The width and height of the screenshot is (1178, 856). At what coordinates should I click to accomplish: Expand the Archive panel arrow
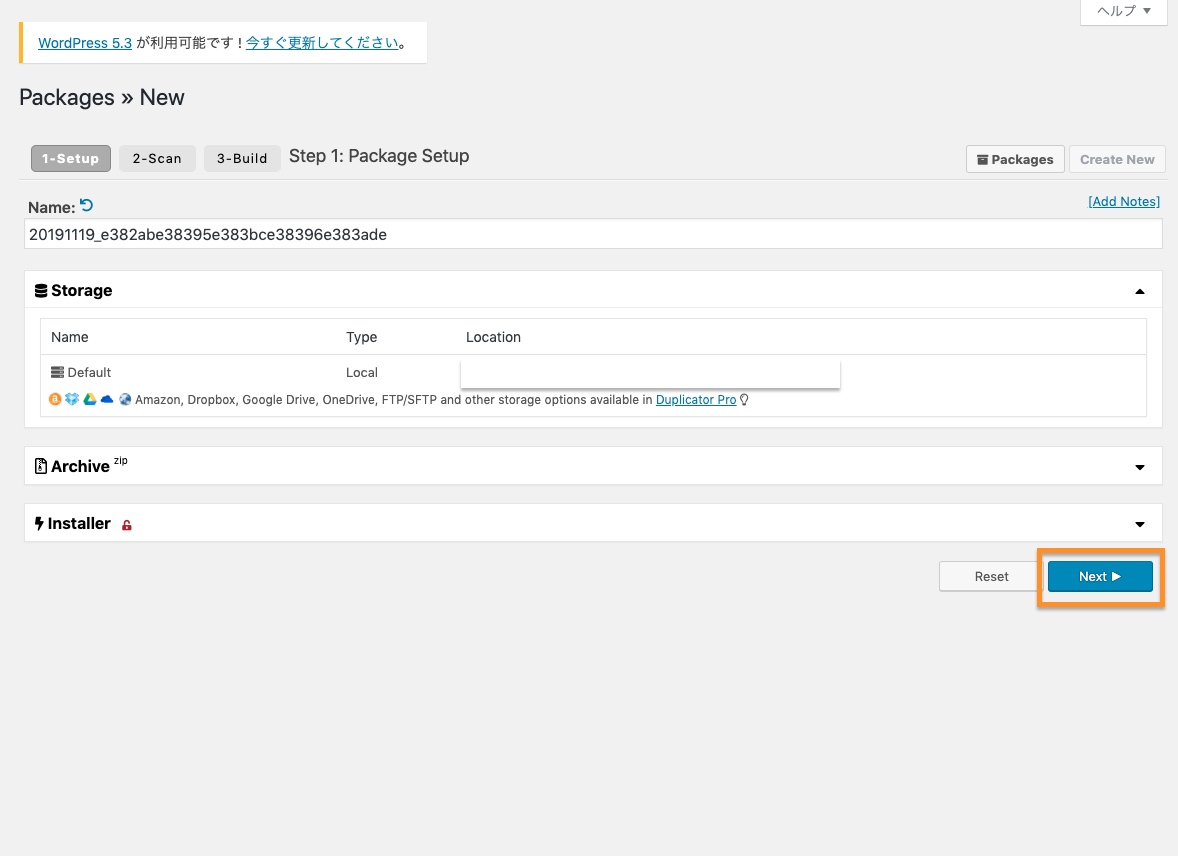(1139, 467)
